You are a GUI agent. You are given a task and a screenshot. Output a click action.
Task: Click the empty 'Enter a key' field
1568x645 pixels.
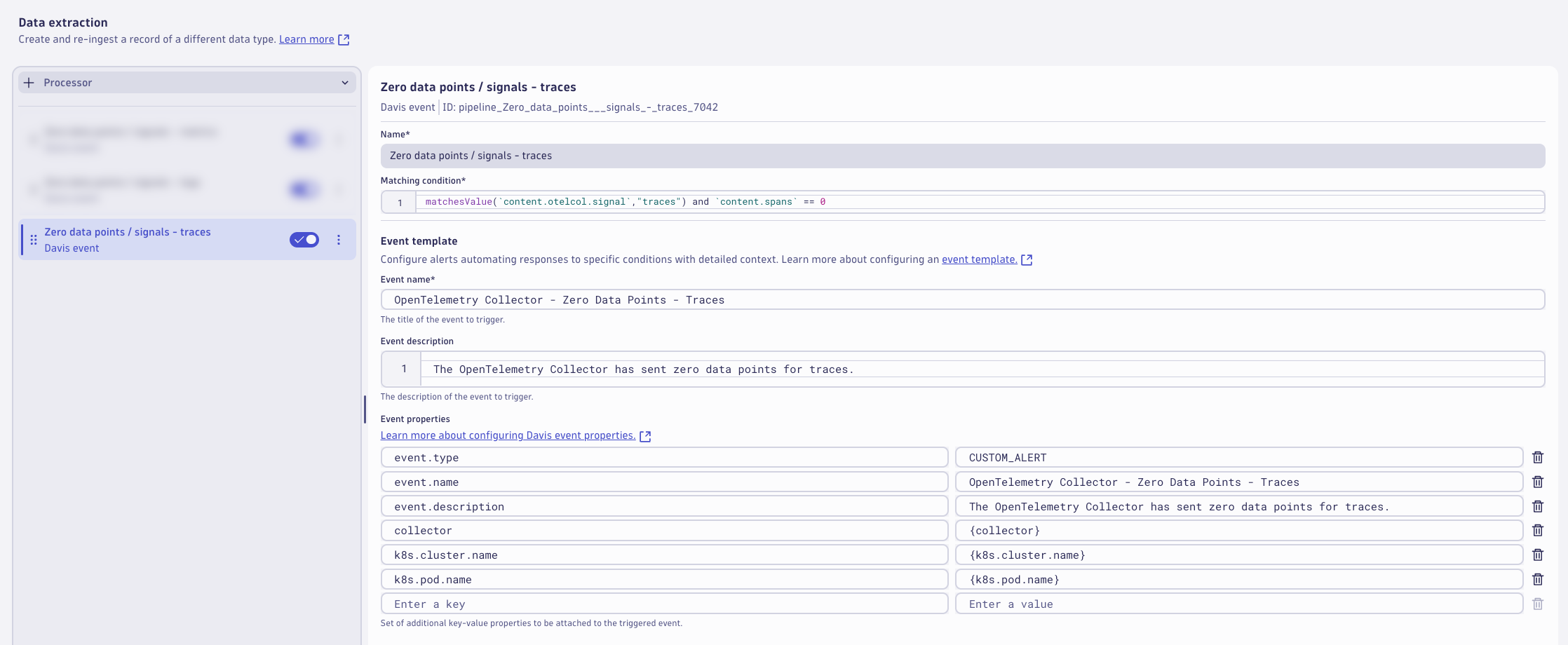point(664,604)
